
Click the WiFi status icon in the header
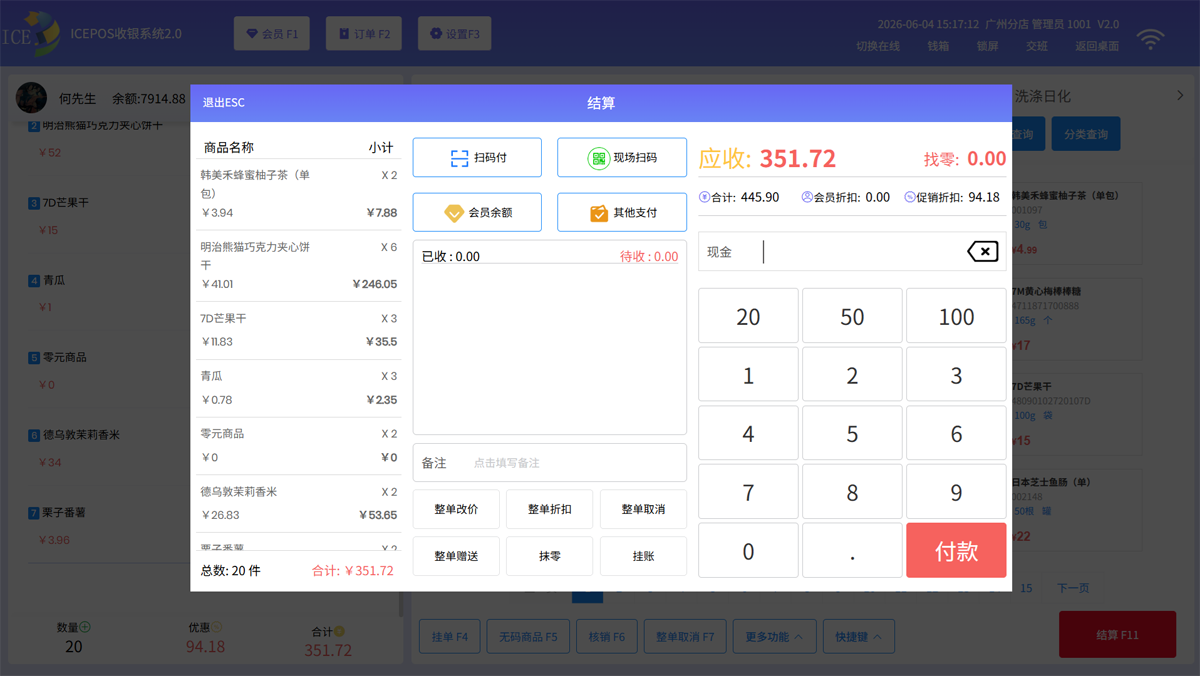[x=1151, y=40]
